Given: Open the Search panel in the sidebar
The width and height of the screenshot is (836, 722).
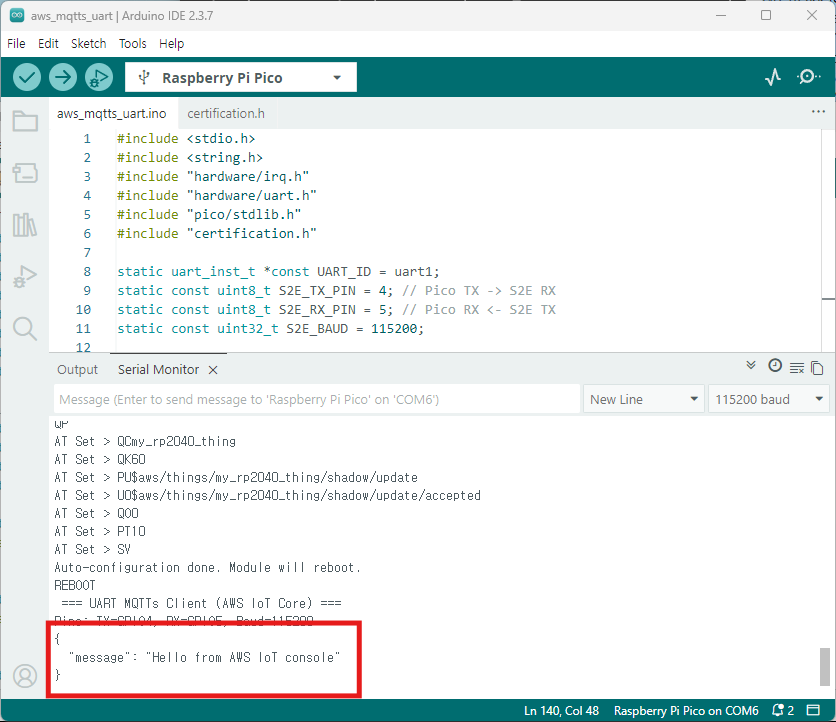Looking at the screenshot, I should point(25,328).
